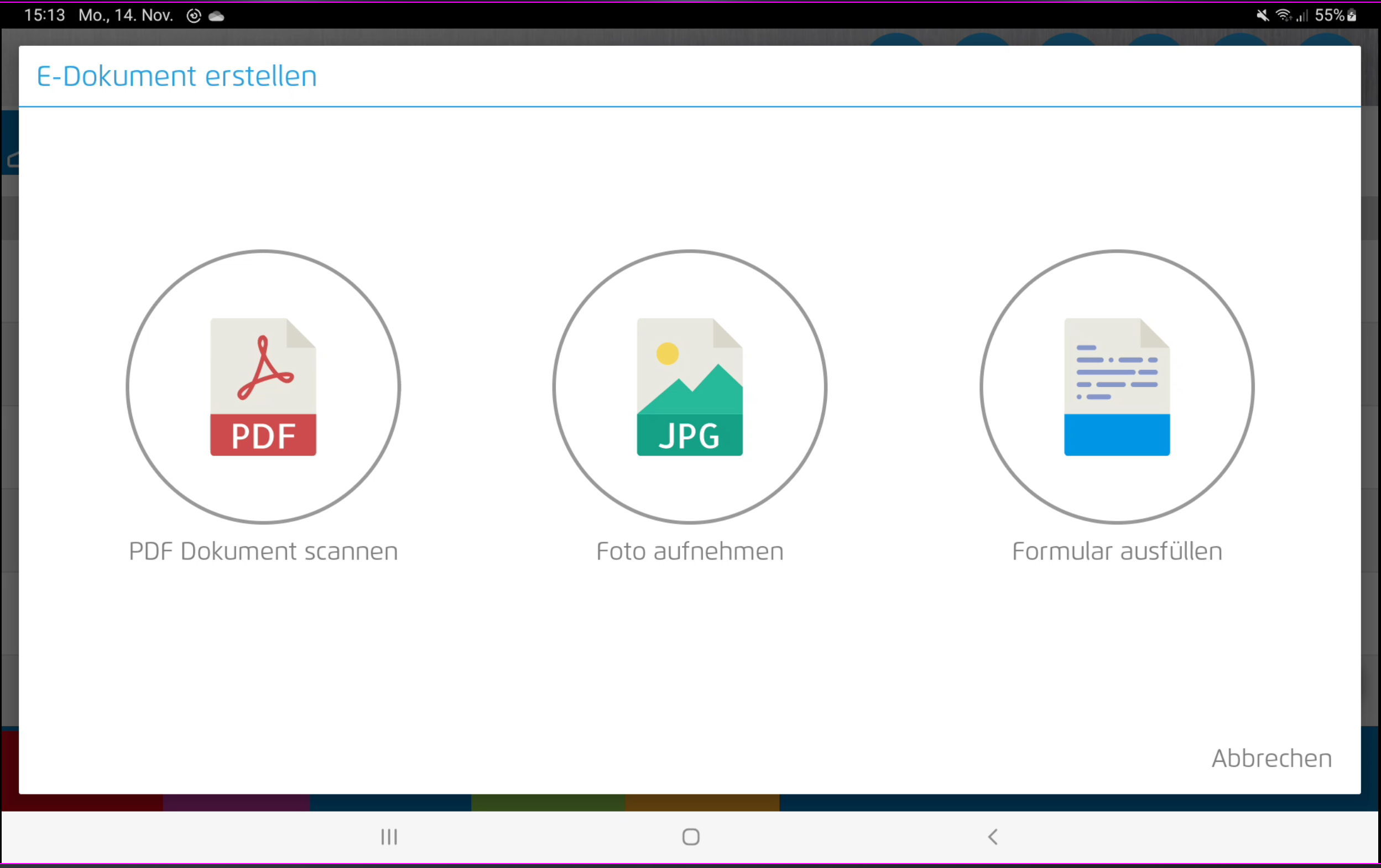1381x868 pixels.
Task: Select the 'PDF Dokument scannen' label
Action: (x=263, y=551)
